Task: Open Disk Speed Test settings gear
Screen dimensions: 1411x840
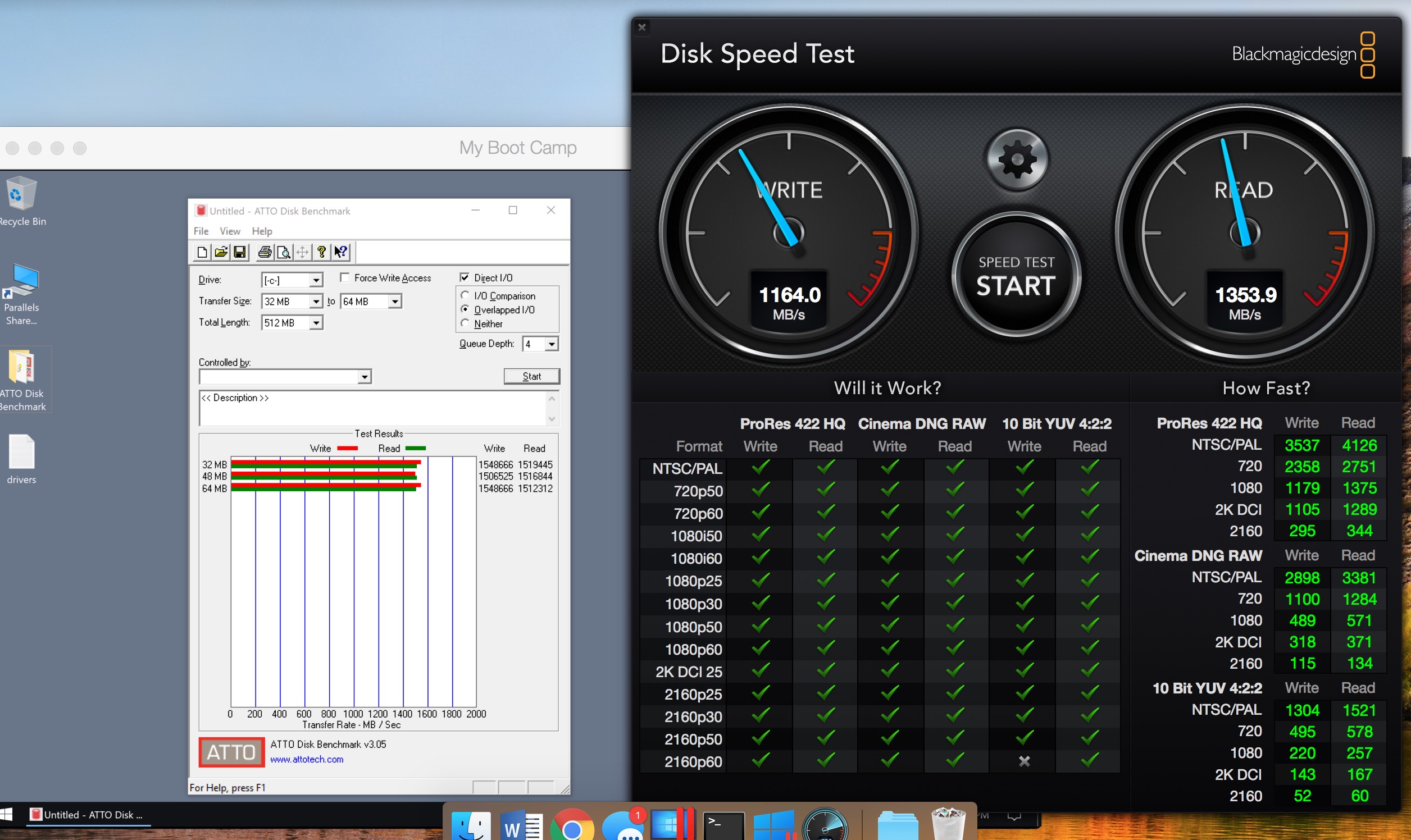Action: [x=1017, y=159]
